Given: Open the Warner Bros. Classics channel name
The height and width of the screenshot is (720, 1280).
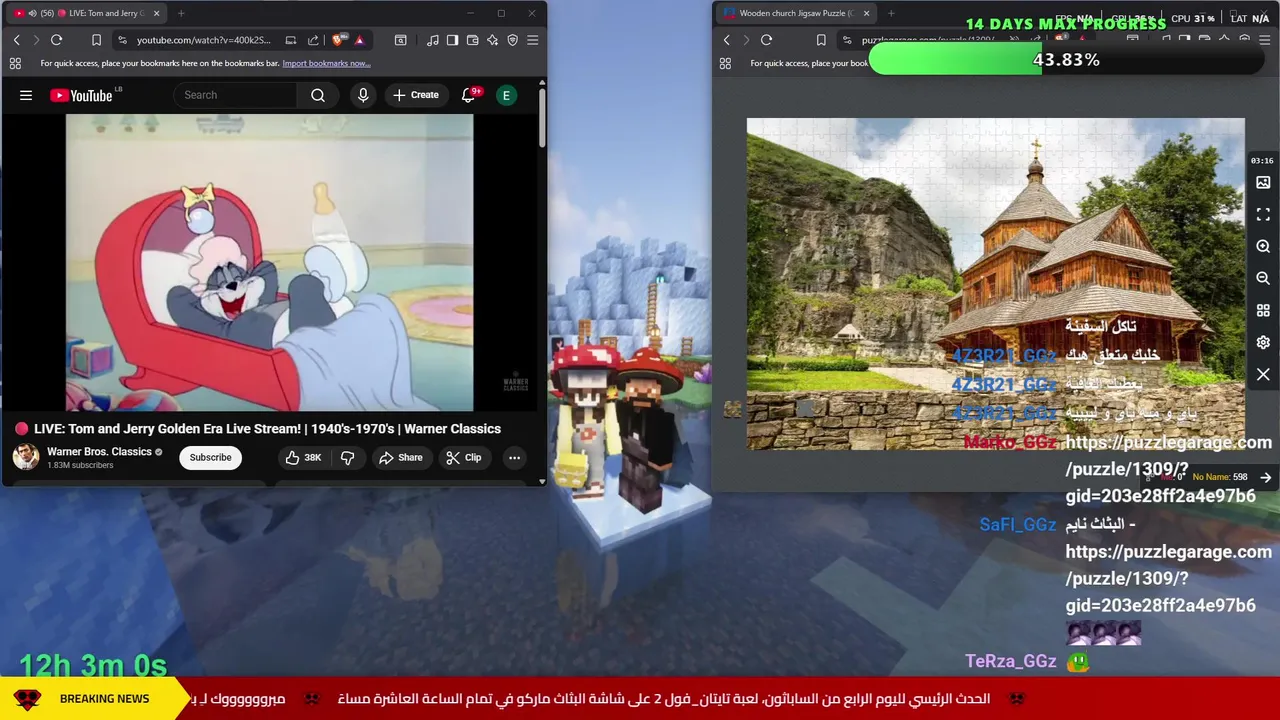Looking at the screenshot, I should point(99,451).
